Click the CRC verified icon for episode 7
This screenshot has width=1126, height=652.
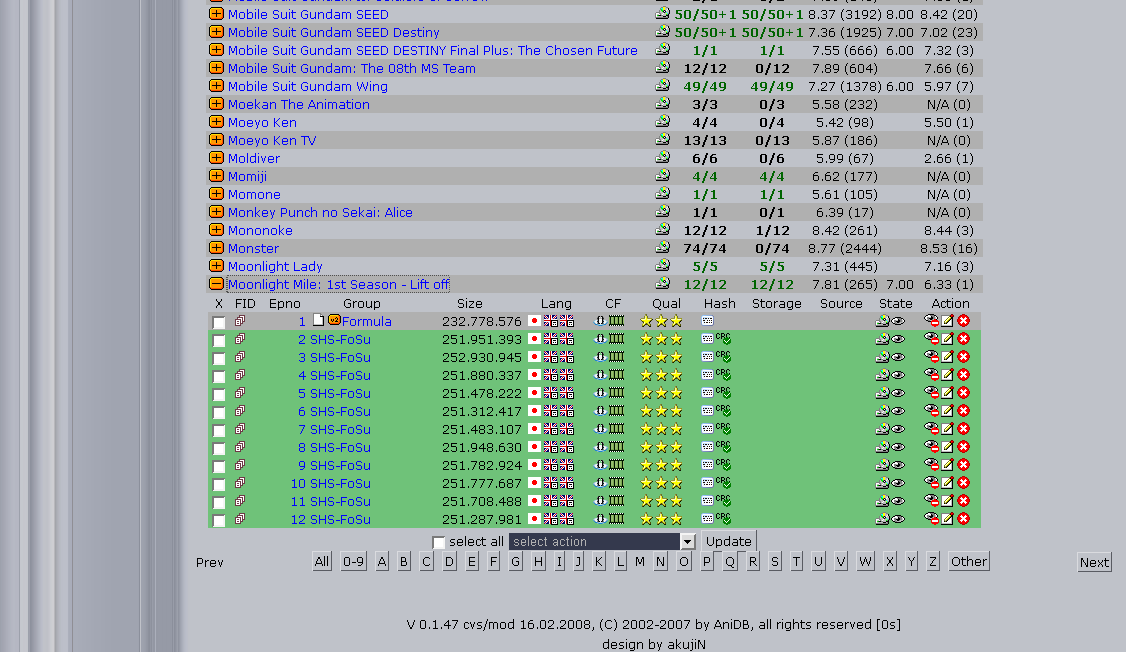(723, 429)
